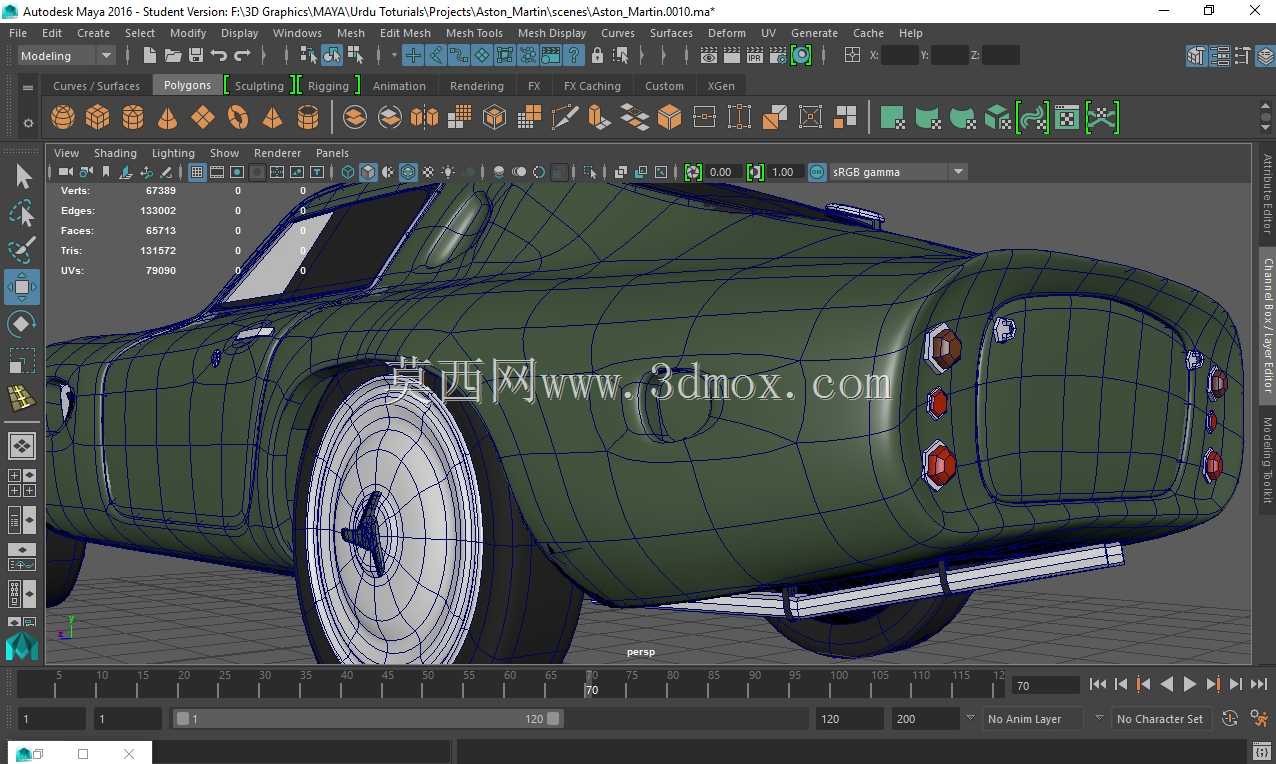Click the Undo arrow icon
Viewport: 1276px width, 764px height.
pyautogui.click(x=219, y=55)
